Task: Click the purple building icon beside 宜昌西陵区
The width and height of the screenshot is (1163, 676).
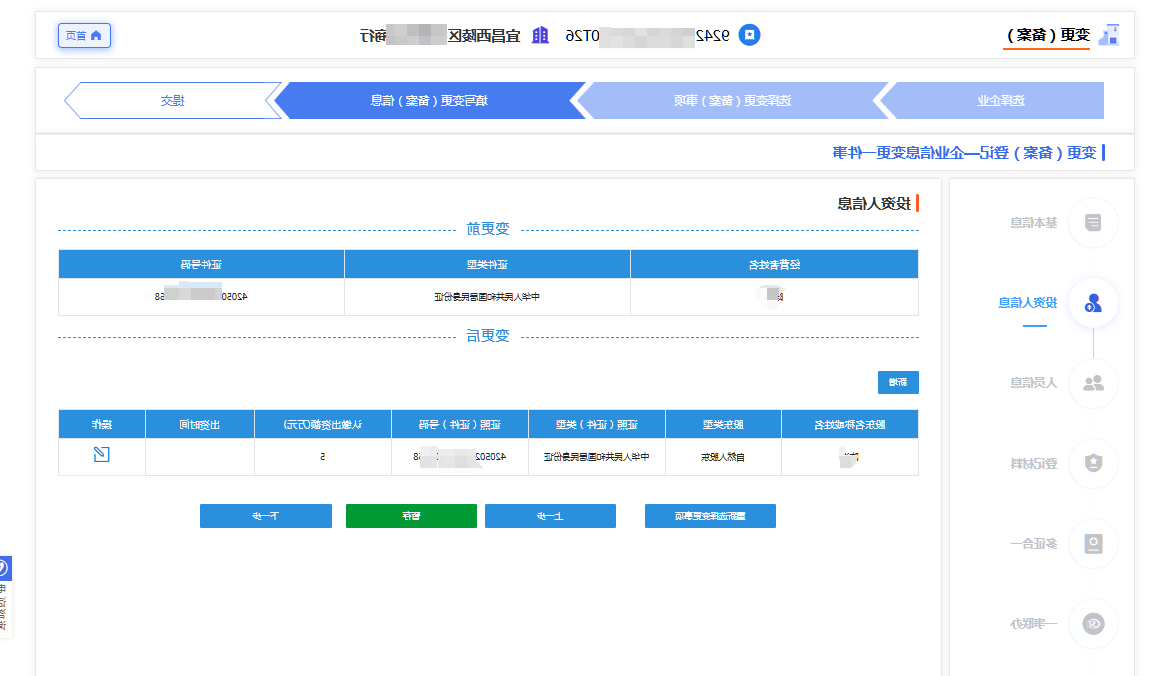Action: pos(541,35)
